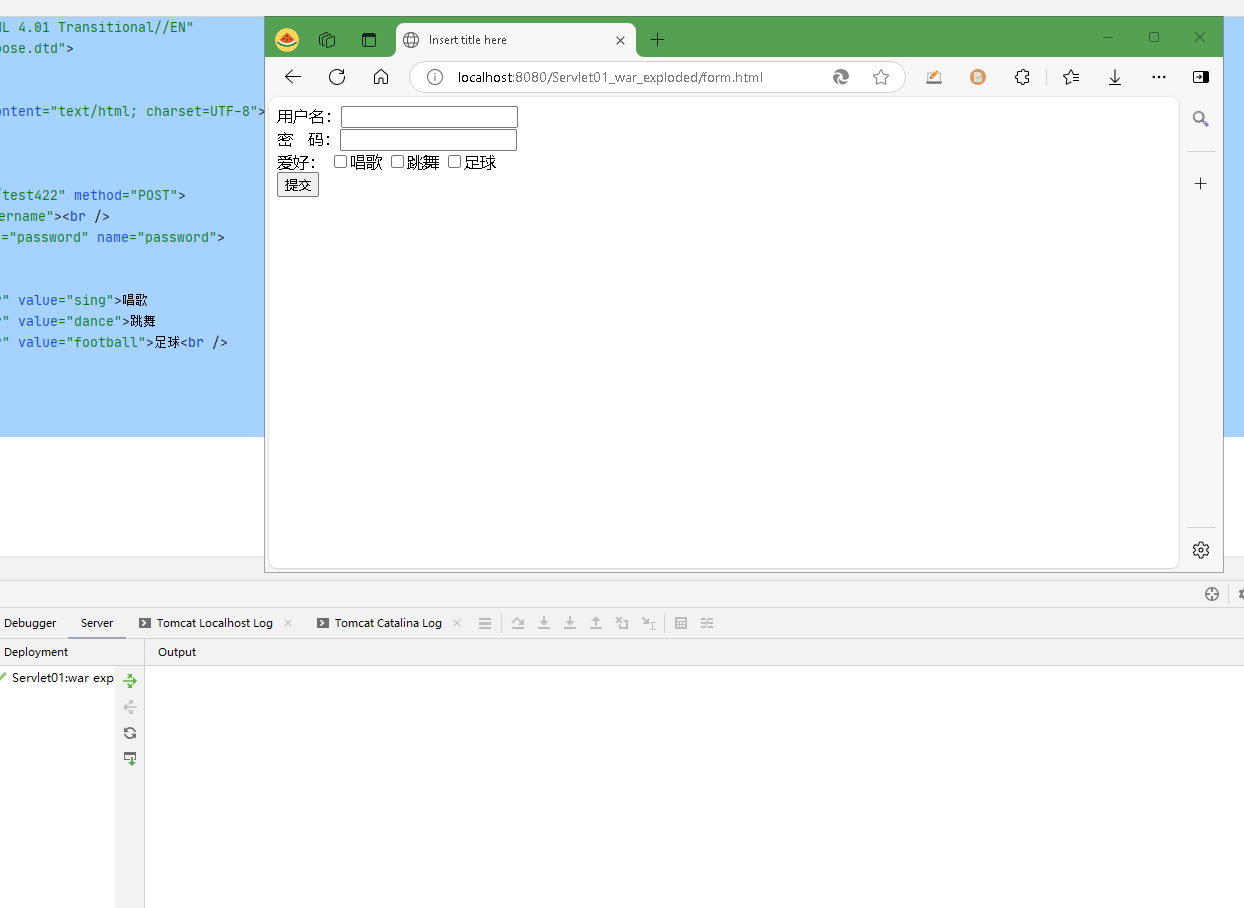This screenshot has height=908, width=1244.
Task: Select the Servlet01:war exploded deployment
Action: pyautogui.click(x=57, y=678)
